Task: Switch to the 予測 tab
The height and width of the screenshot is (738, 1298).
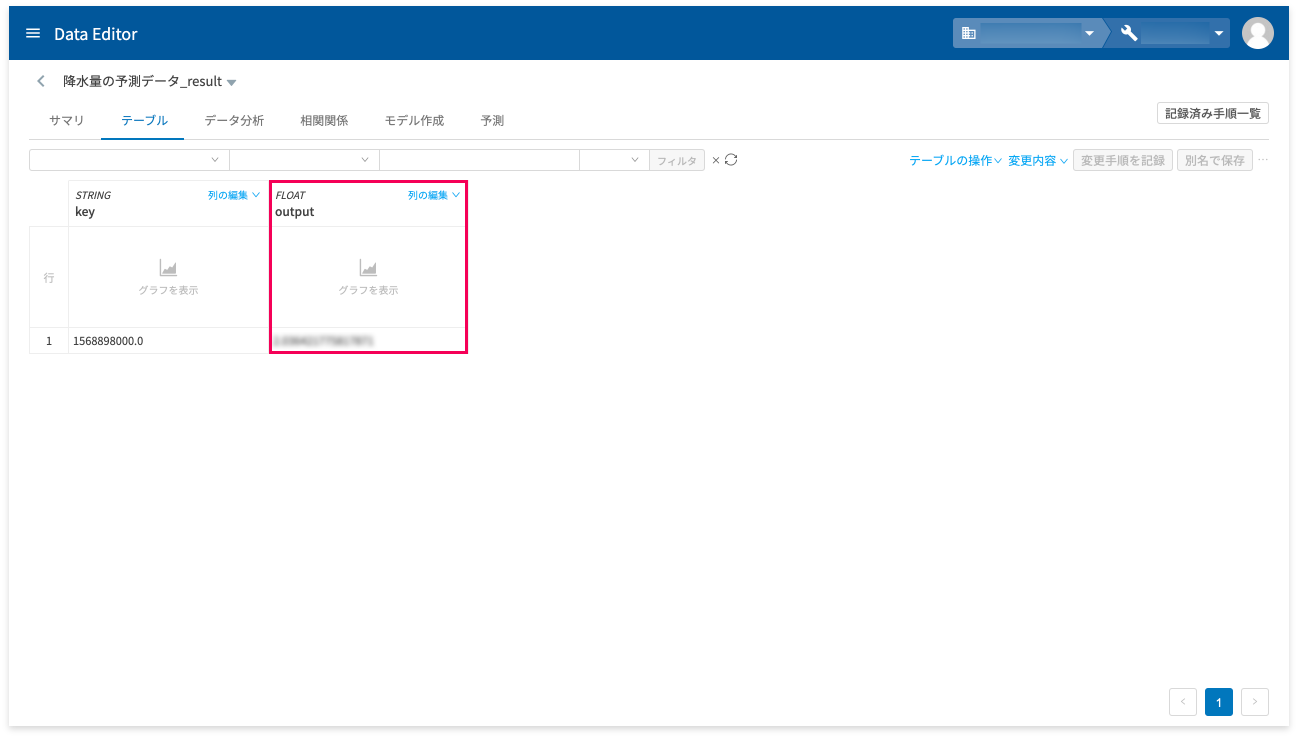Action: click(x=492, y=120)
